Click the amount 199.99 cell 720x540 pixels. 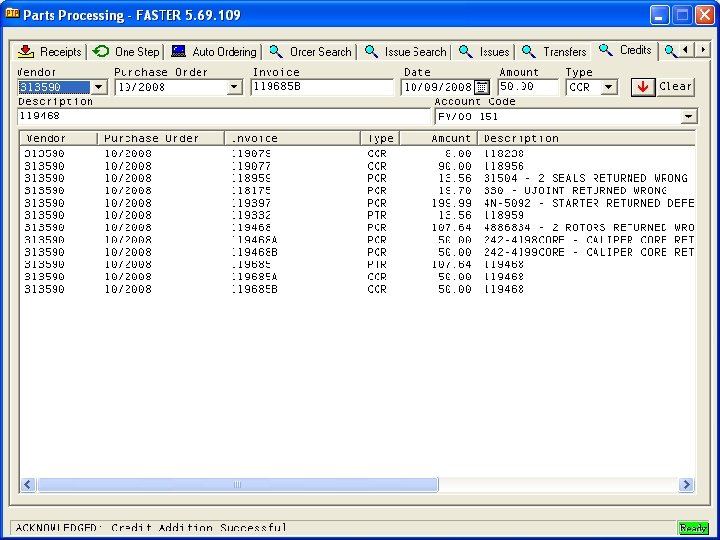click(x=451, y=203)
